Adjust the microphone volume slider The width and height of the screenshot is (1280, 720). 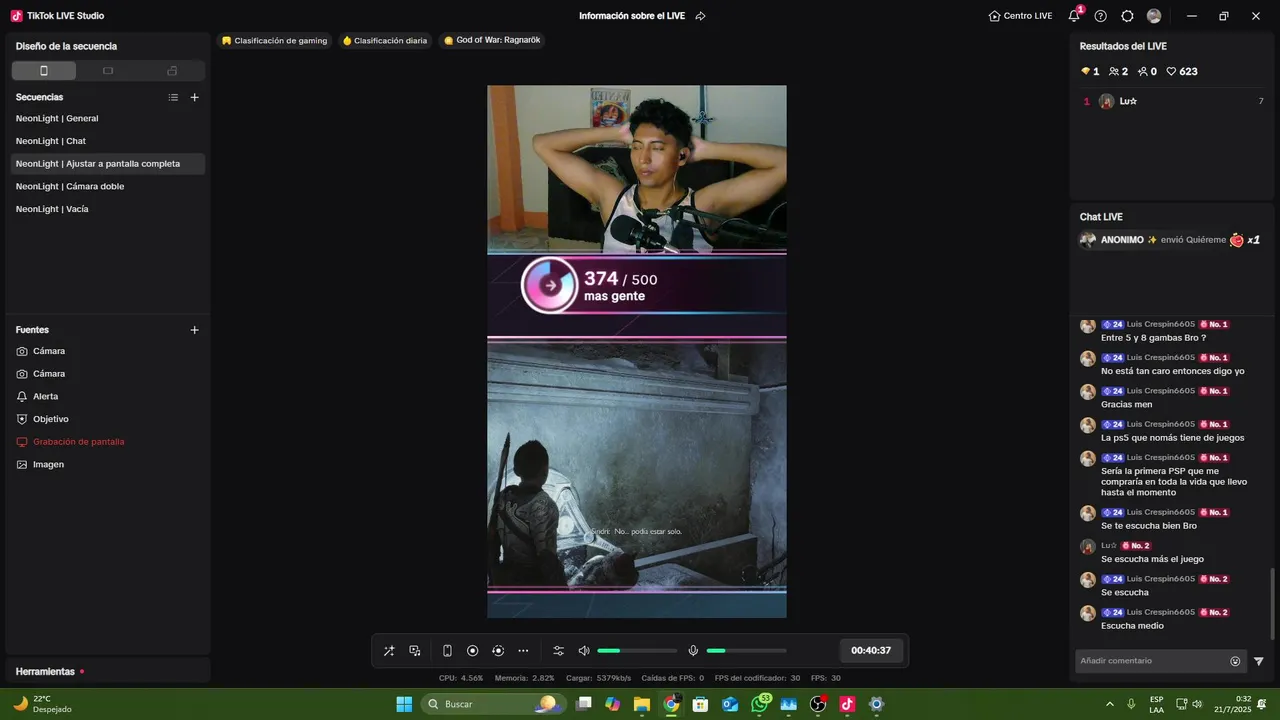tap(746, 651)
